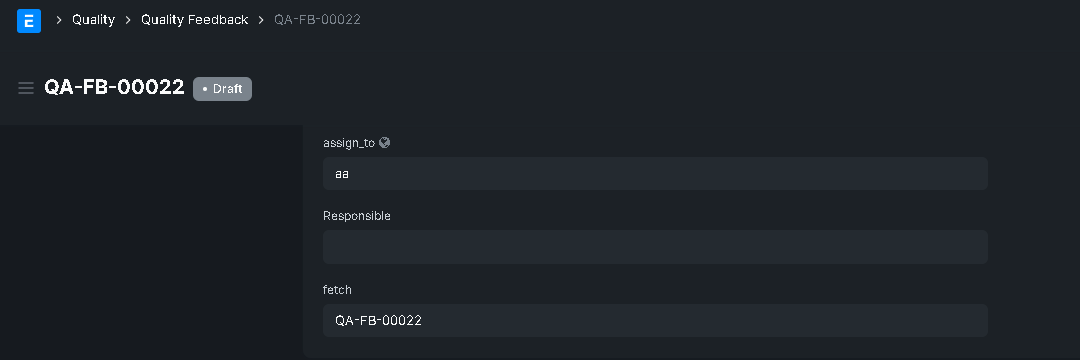Click the dot inside the Draft badge
Screen dimensions: 1080x360
pos(205,89)
